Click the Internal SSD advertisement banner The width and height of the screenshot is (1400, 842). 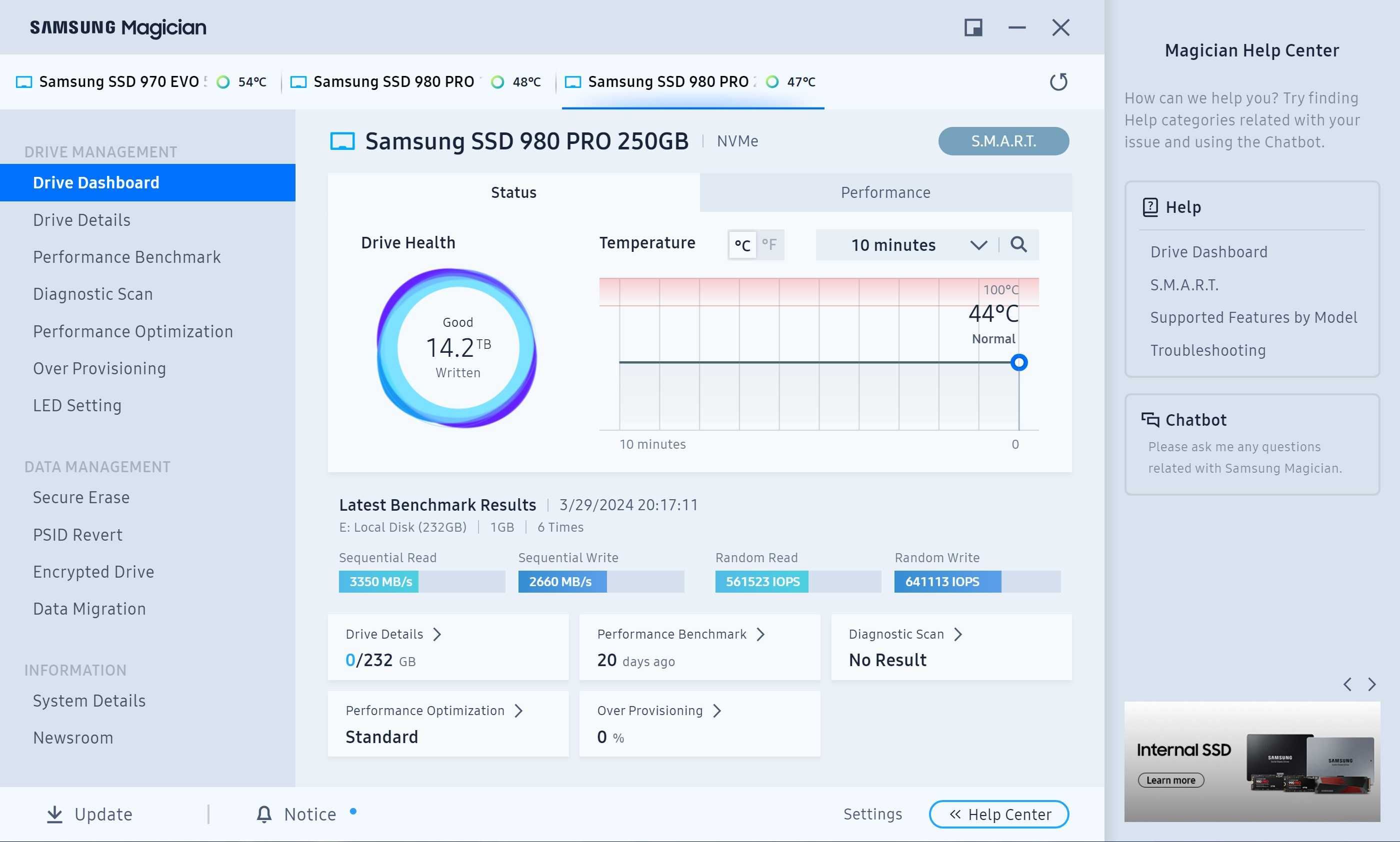pyautogui.click(x=1252, y=762)
